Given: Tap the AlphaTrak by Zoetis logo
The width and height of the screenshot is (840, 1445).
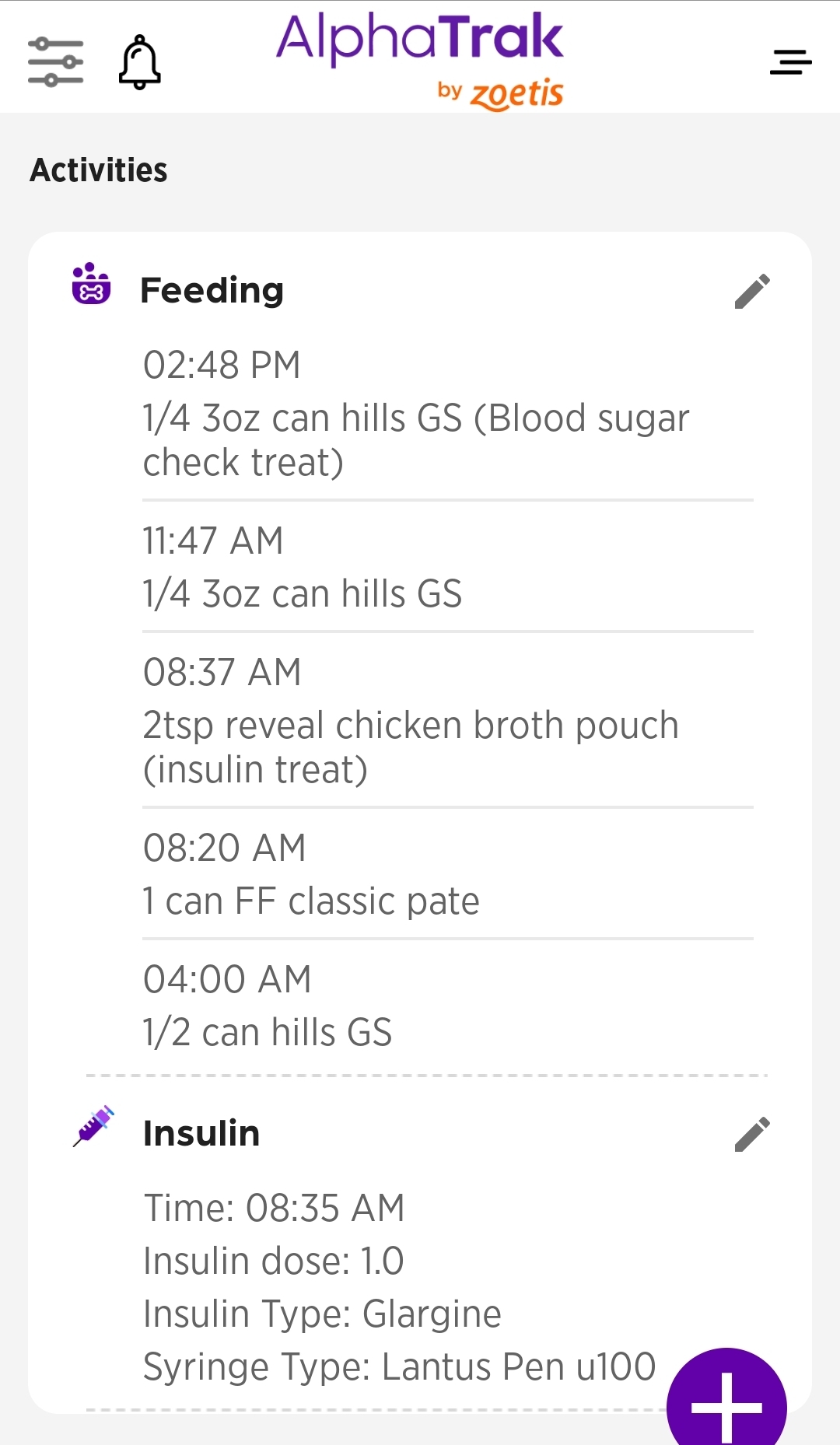Looking at the screenshot, I should click(420, 61).
